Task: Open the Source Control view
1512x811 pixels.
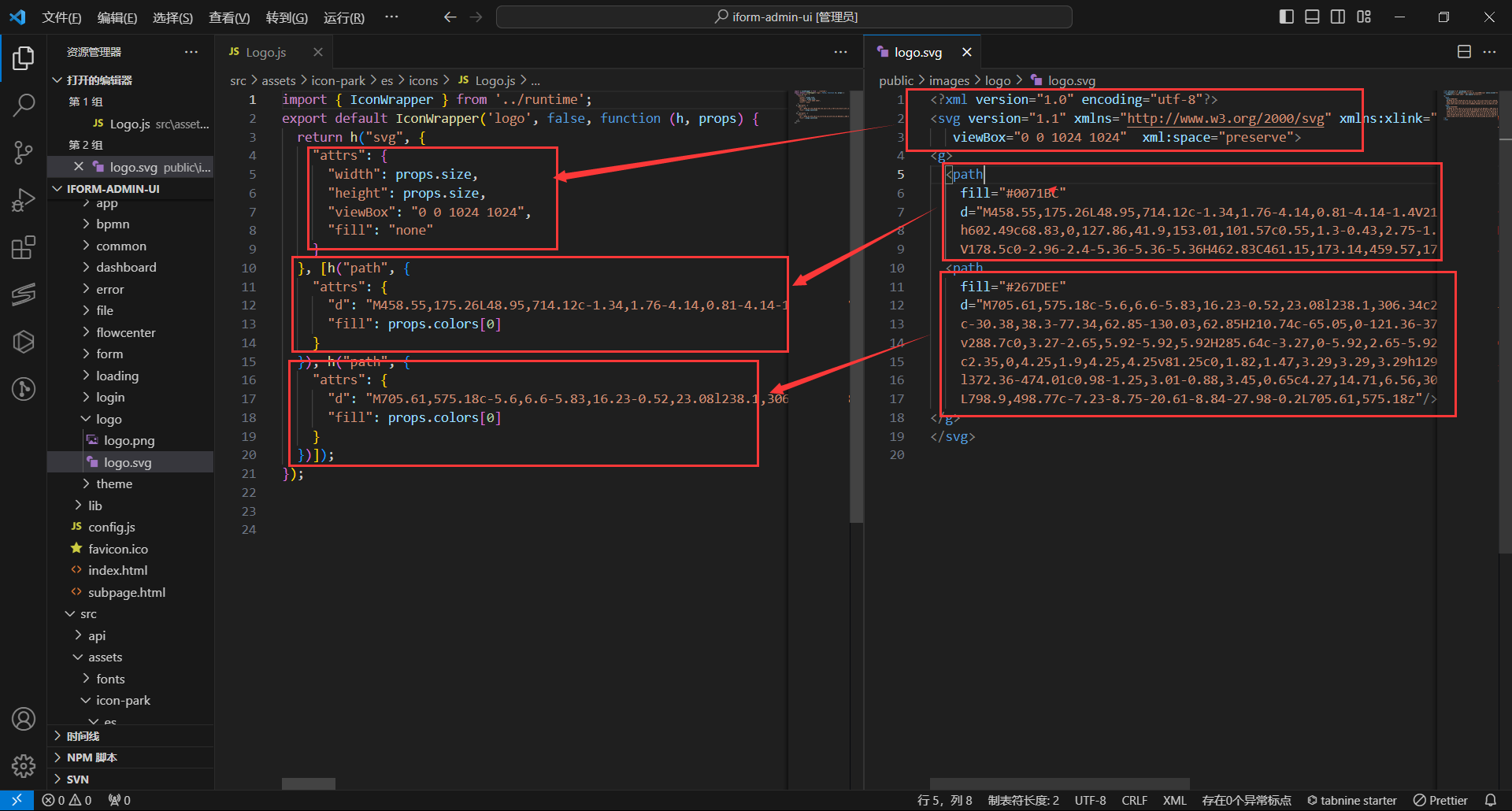Action: click(x=24, y=152)
